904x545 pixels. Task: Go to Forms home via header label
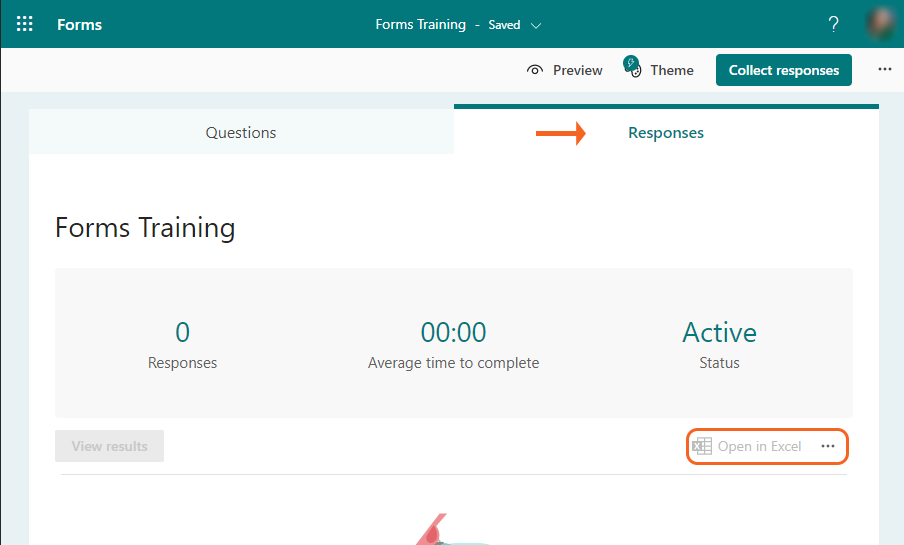pos(80,24)
